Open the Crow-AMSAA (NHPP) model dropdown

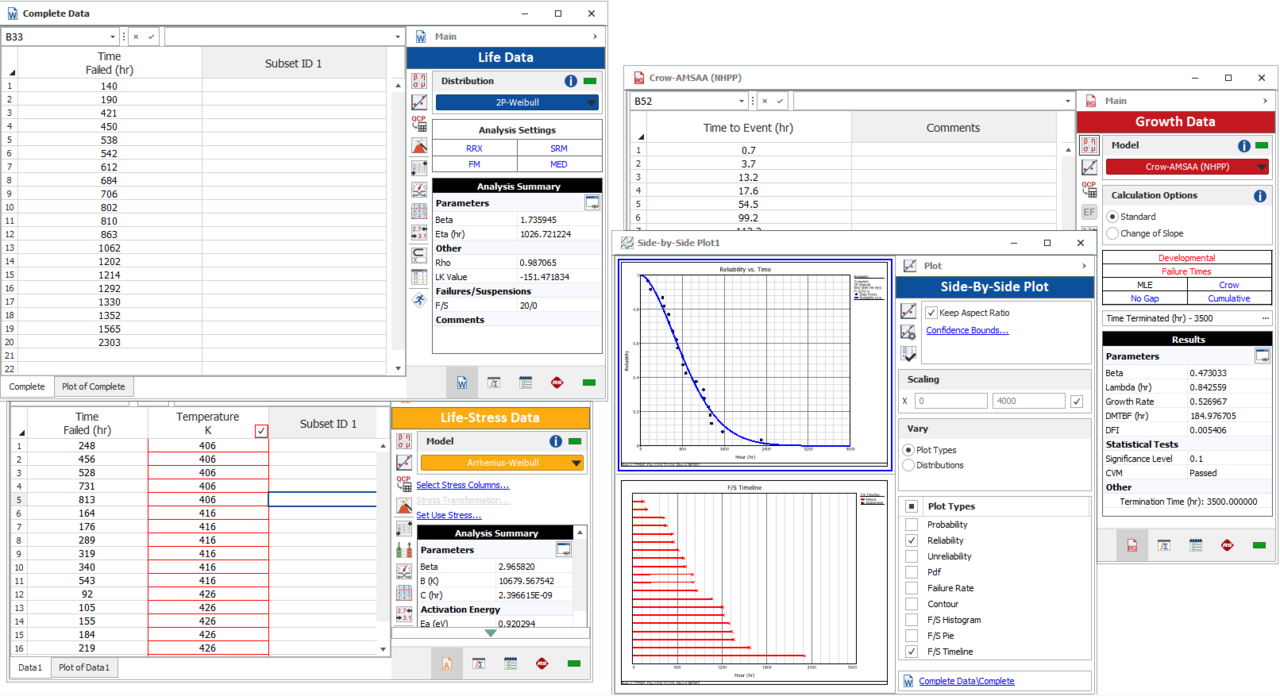pos(1186,167)
